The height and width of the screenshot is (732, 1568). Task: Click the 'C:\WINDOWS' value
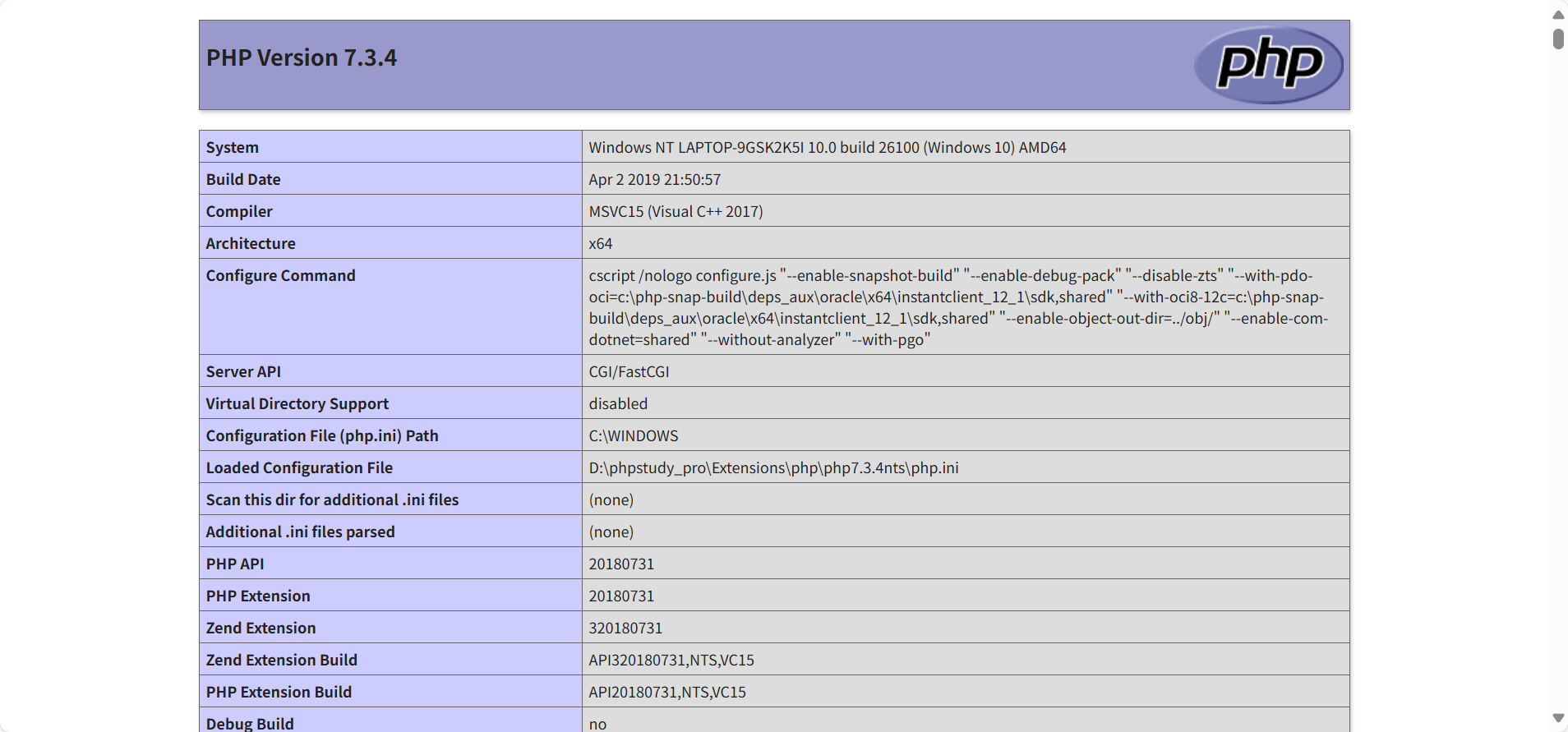[634, 435]
